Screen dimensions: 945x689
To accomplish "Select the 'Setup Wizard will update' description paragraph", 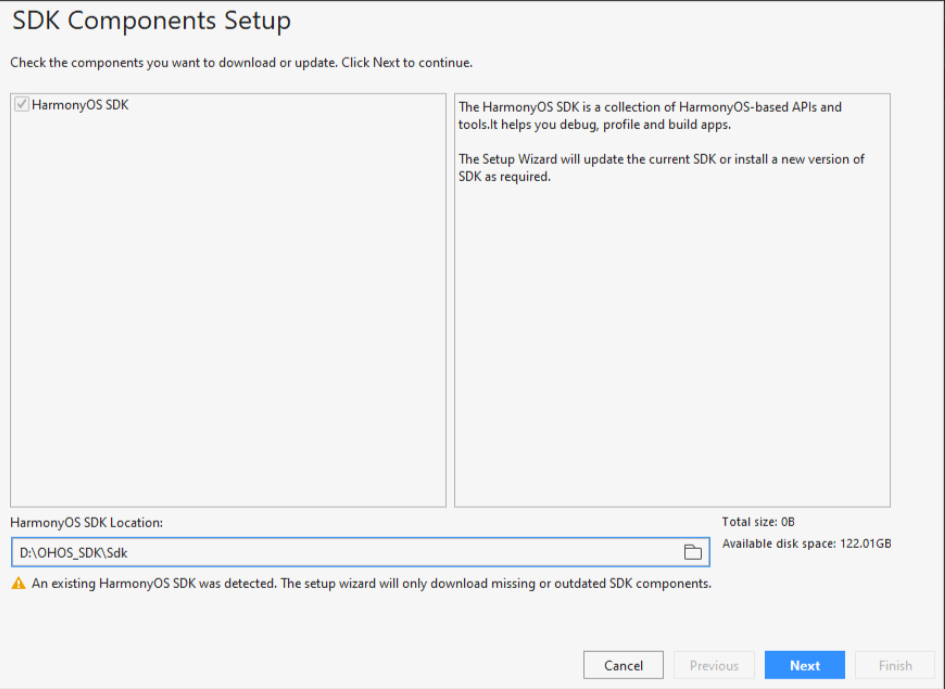I will point(661,168).
